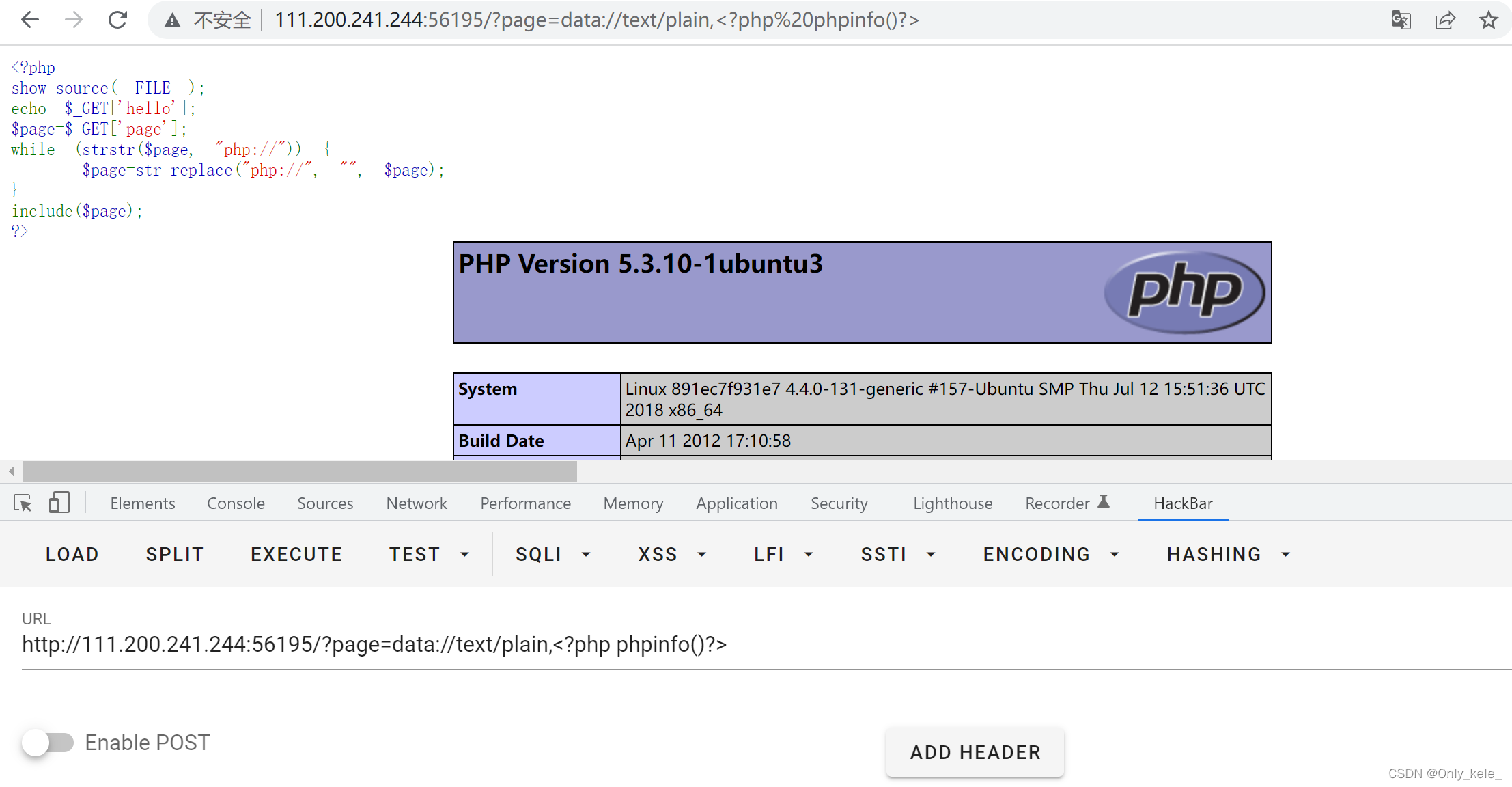
Task: Toggle the device toolbar icon
Action: pos(59,503)
